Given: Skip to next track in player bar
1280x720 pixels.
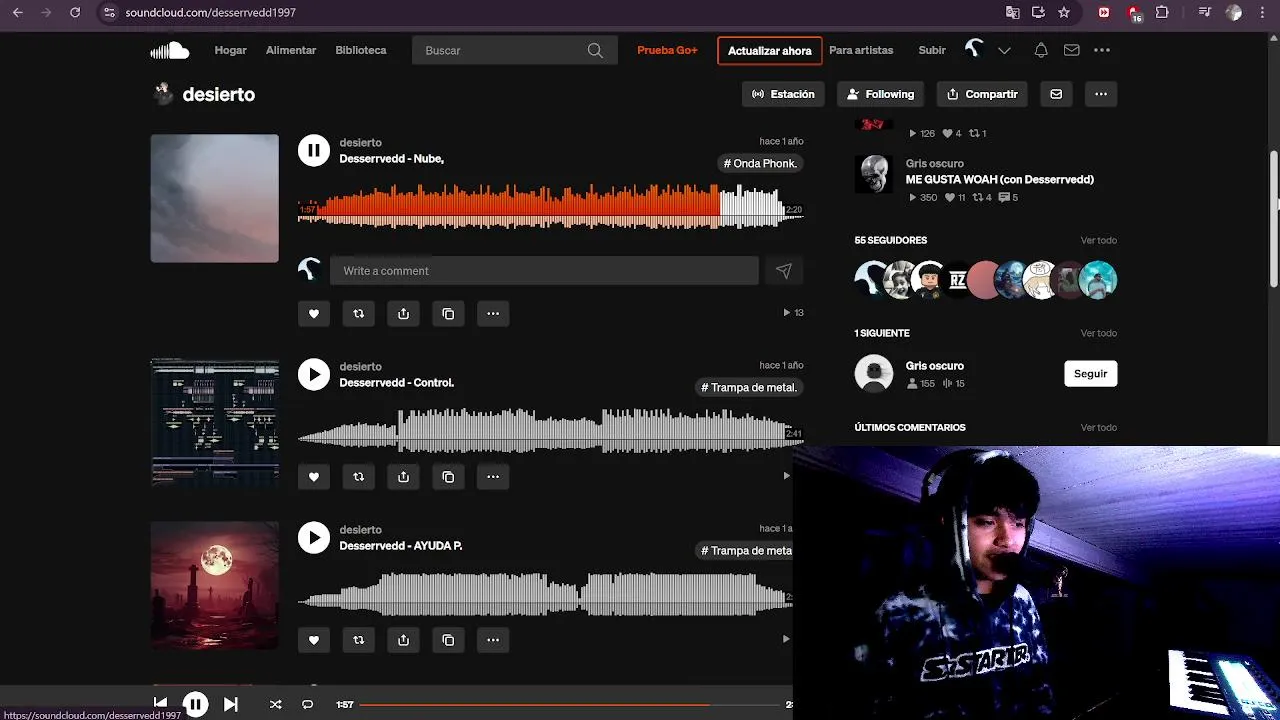Looking at the screenshot, I should click(x=230, y=704).
